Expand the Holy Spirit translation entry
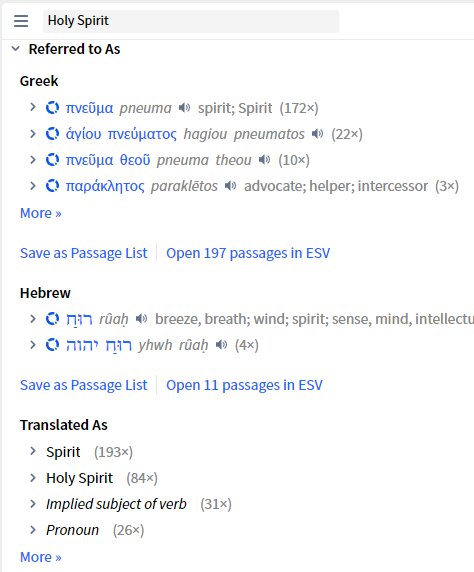This screenshot has height=572, width=474. tap(33, 478)
